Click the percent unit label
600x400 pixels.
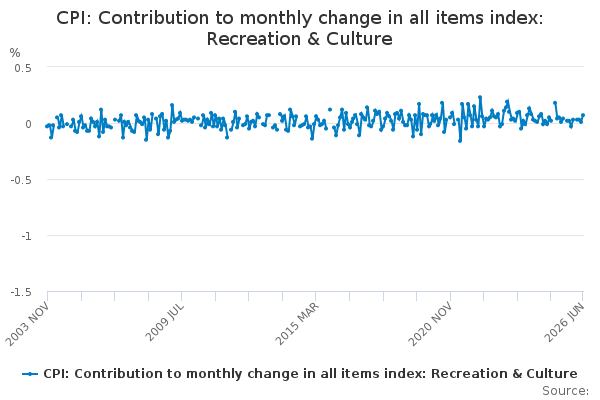pos(15,53)
